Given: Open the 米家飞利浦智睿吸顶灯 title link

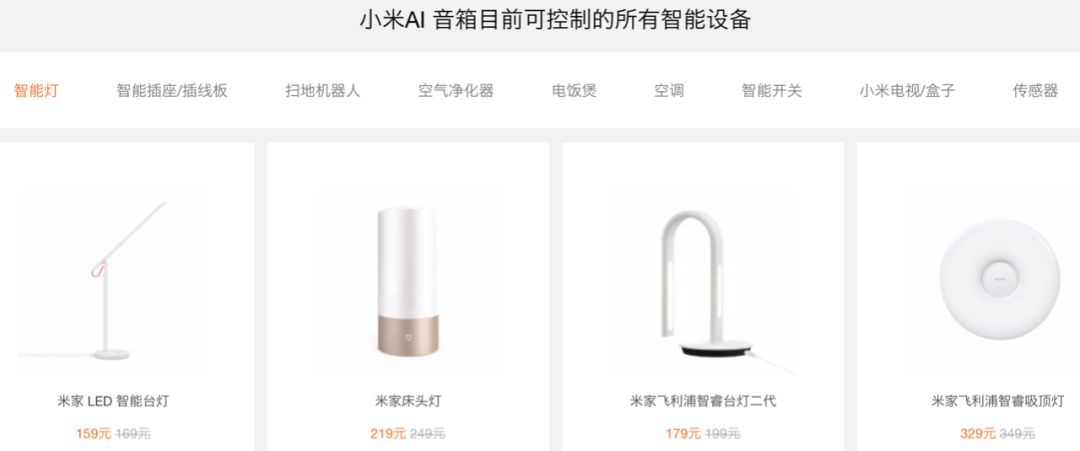Looking at the screenshot, I should click(x=997, y=401).
